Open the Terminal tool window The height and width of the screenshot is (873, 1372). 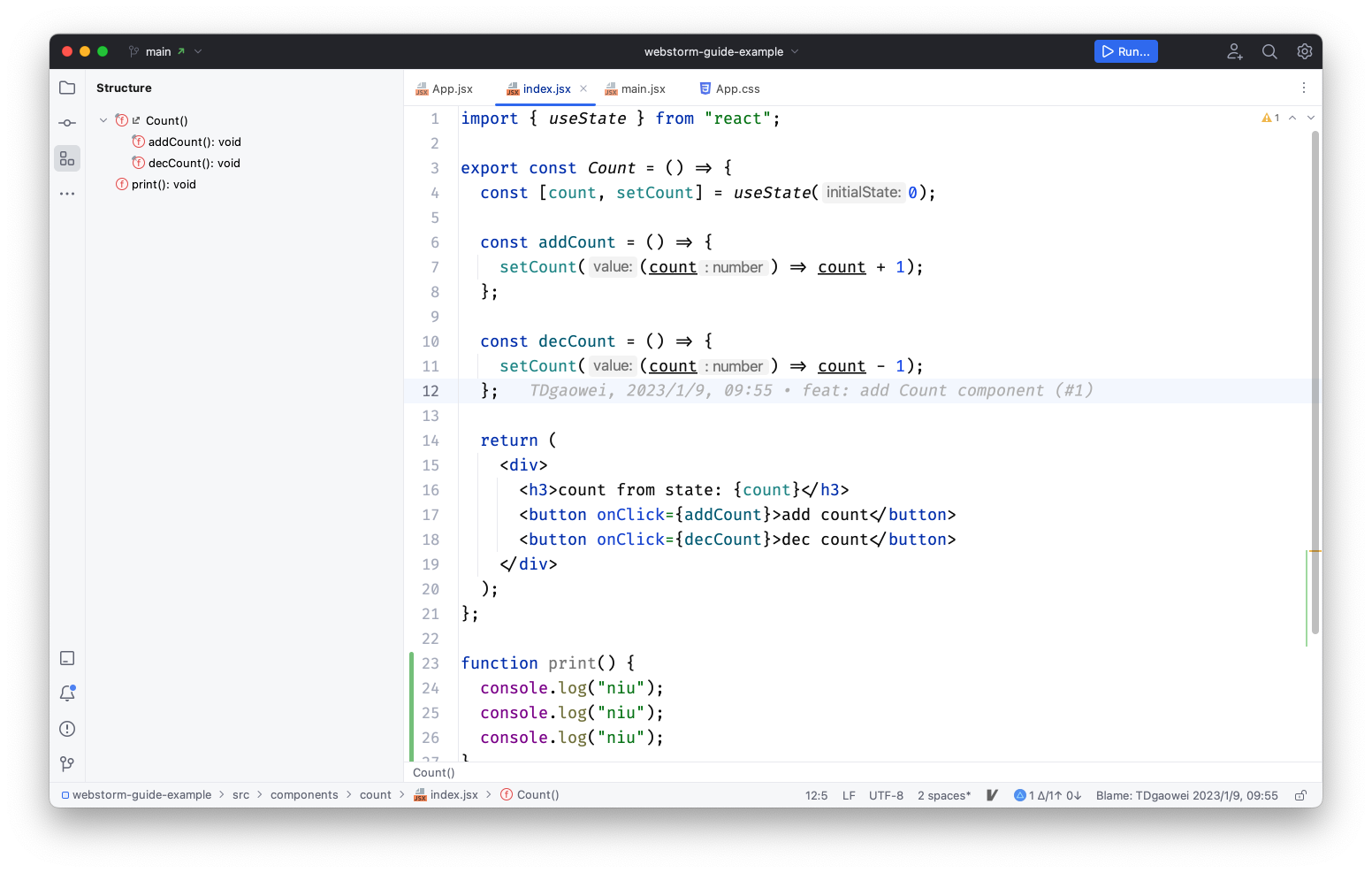coord(67,658)
